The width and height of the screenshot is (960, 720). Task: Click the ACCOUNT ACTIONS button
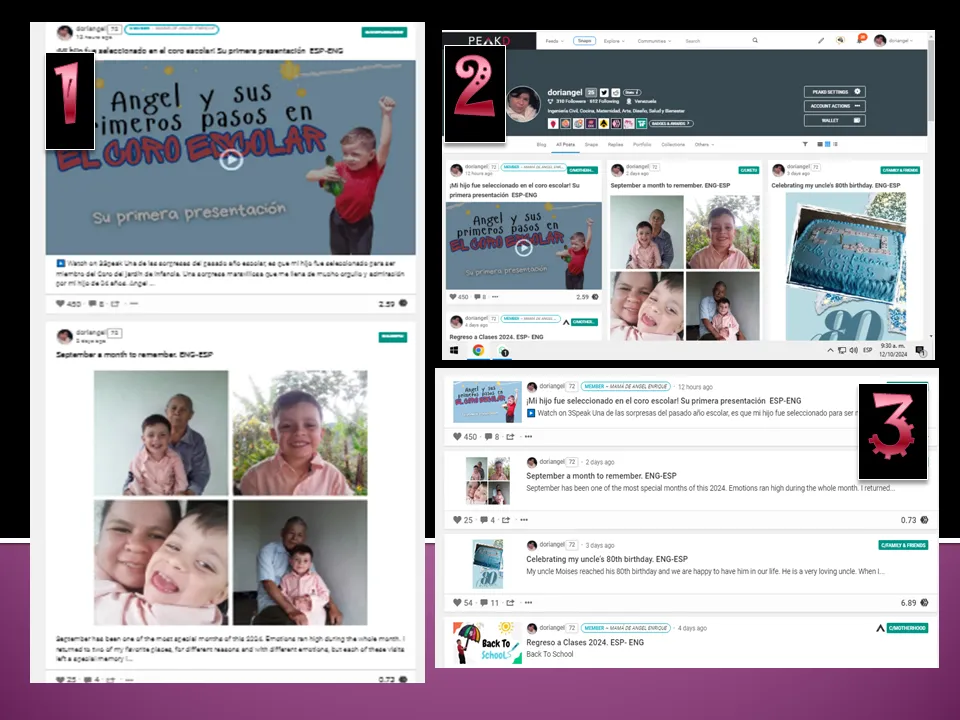pyautogui.click(x=834, y=106)
